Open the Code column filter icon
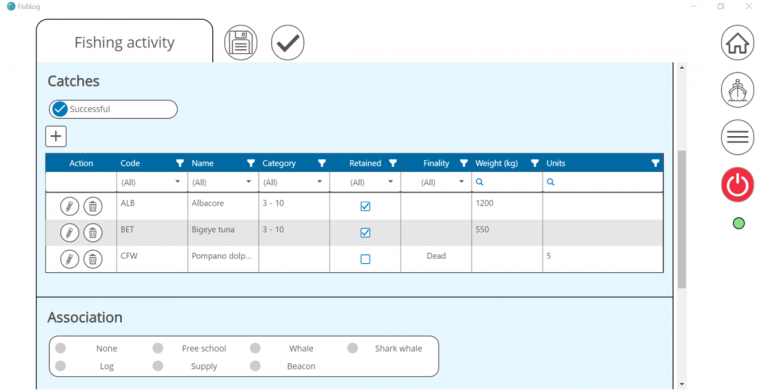The height and width of the screenshot is (390, 768). coord(180,163)
